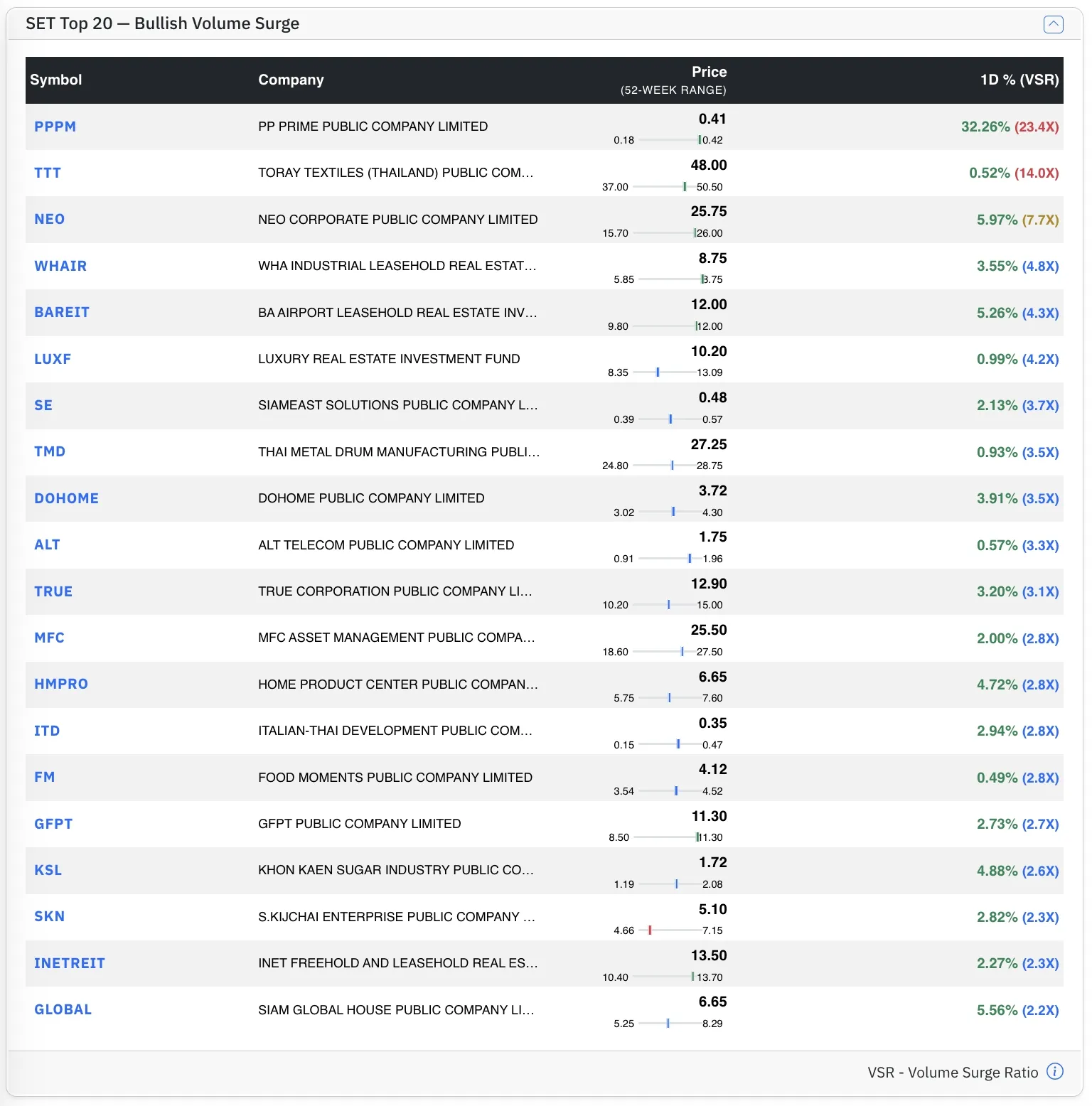
Task: Select NEO CORPORATE PUBLIC COMPANY LIMITED text
Action: coord(398,220)
